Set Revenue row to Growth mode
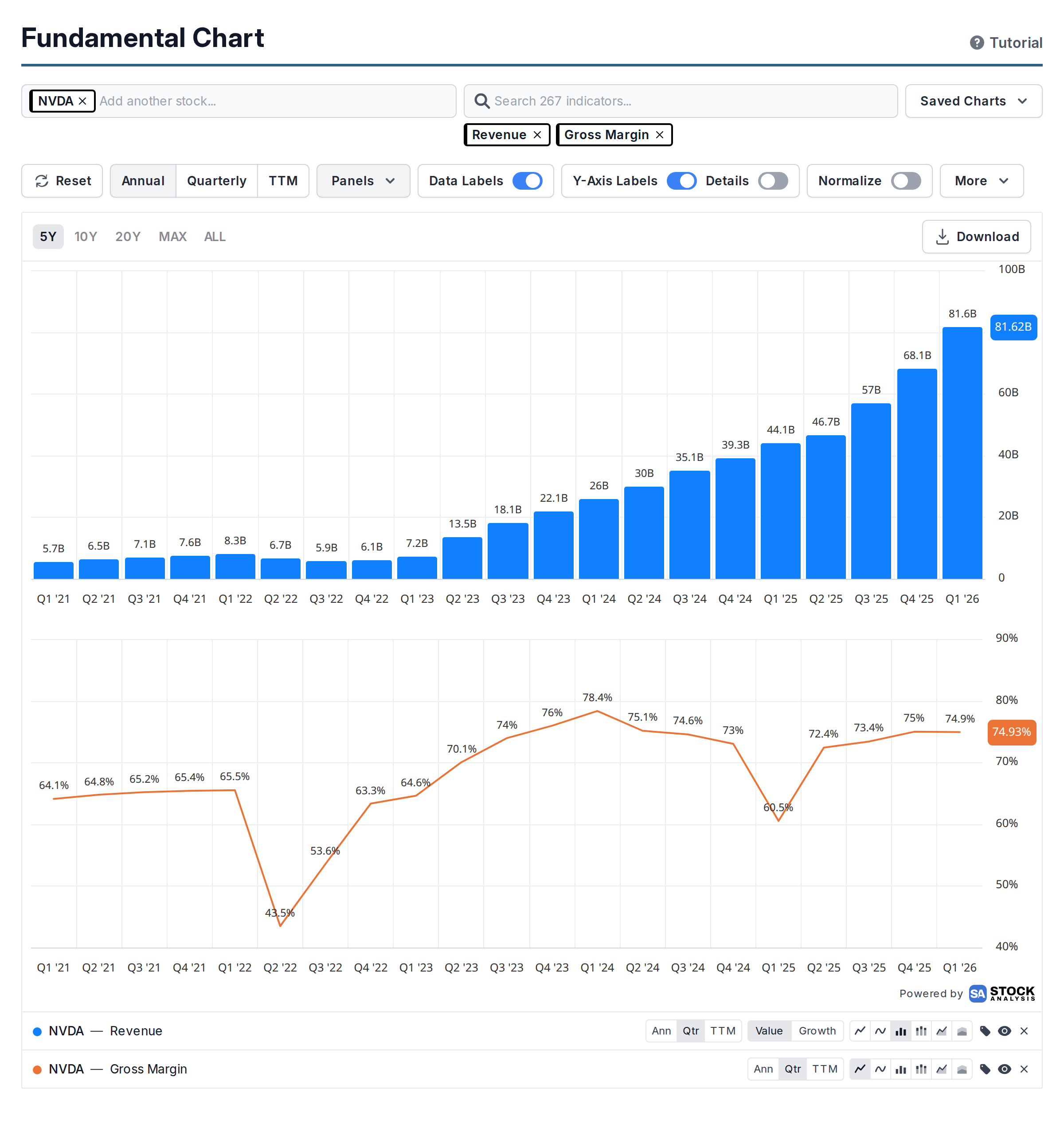 point(817,1031)
